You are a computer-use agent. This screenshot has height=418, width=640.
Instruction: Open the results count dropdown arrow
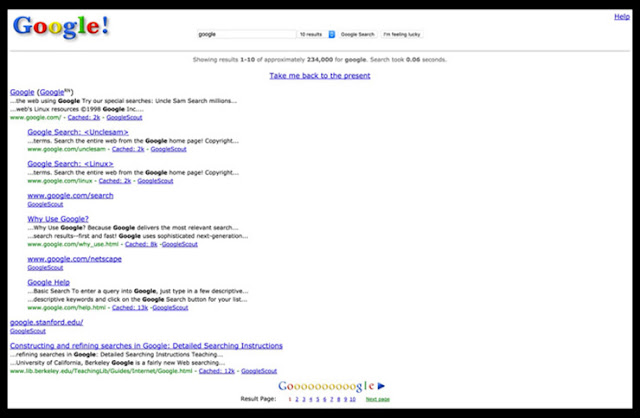pos(332,34)
